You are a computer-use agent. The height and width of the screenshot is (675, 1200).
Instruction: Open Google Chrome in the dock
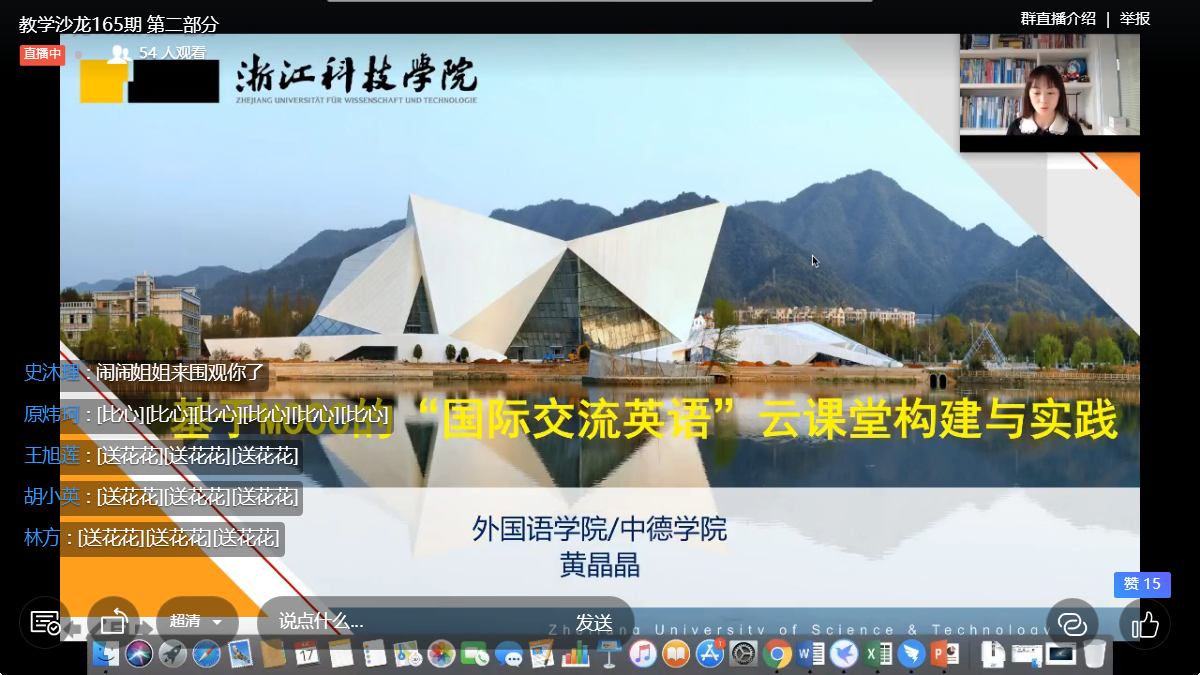coord(777,655)
